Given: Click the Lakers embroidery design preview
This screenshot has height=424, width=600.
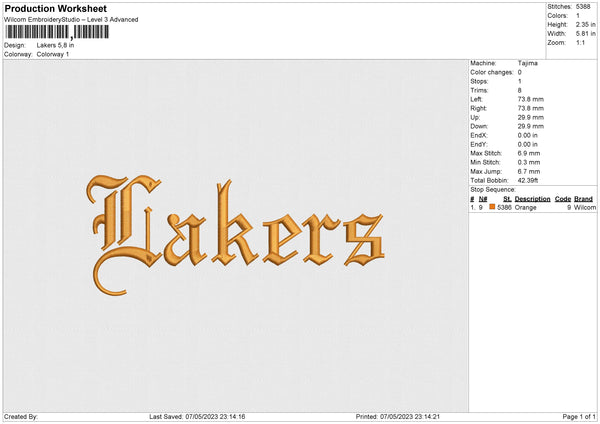Looking at the screenshot, I should click(235, 236).
